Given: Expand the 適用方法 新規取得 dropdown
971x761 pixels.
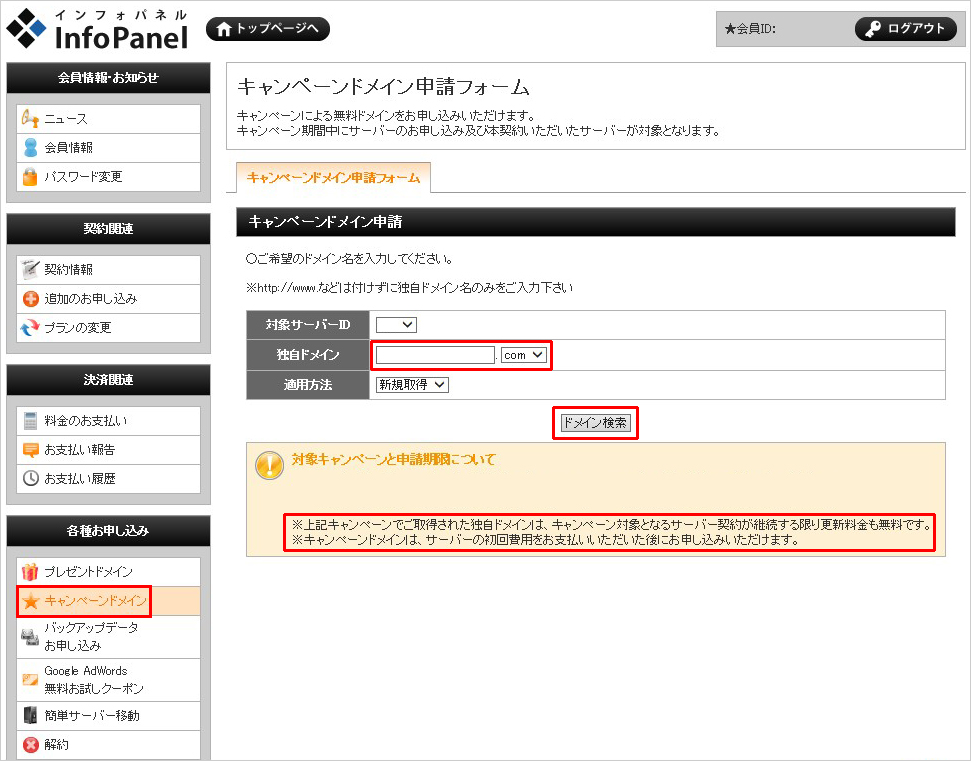Looking at the screenshot, I should pos(412,385).
